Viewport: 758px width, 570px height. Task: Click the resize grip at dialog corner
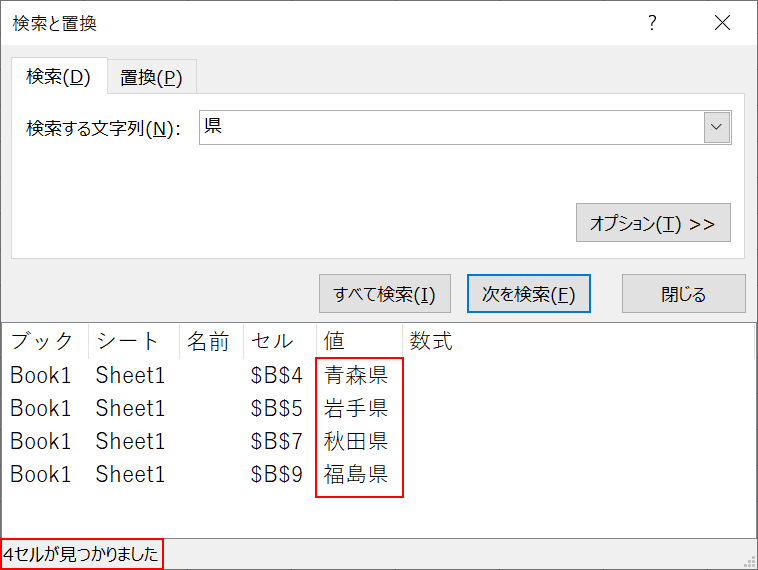tap(749, 562)
